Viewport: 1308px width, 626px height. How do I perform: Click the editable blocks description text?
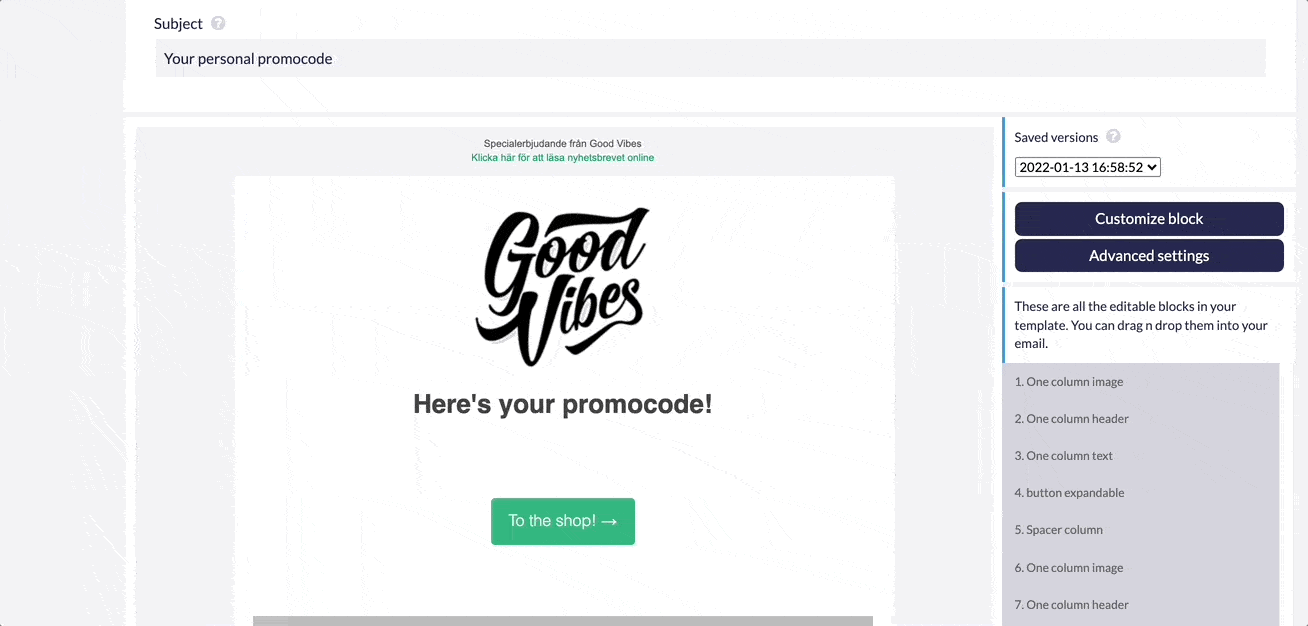[x=1141, y=325]
